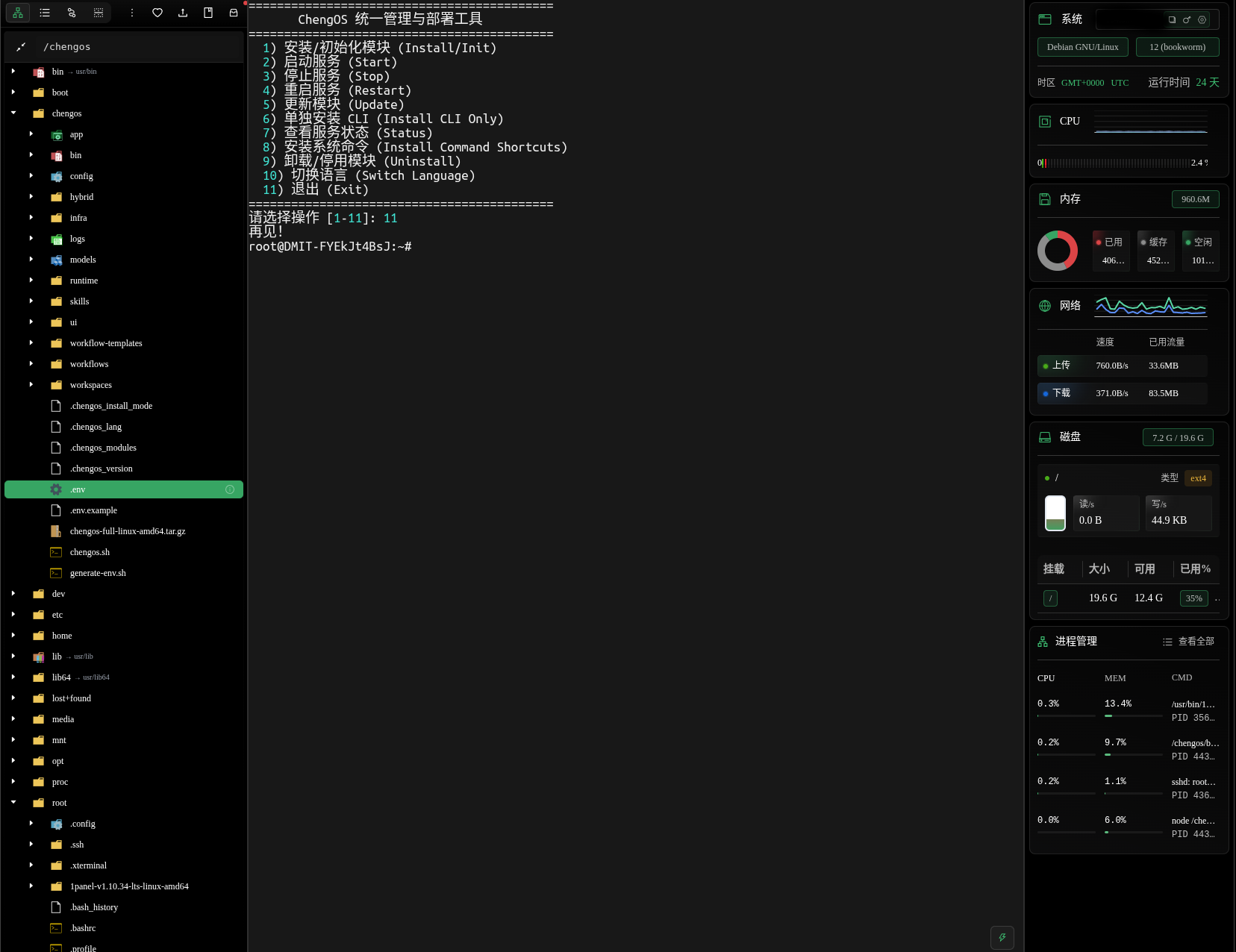The width and height of the screenshot is (1236, 952).
Task: Expand the etc folder
Action: pos(13,615)
